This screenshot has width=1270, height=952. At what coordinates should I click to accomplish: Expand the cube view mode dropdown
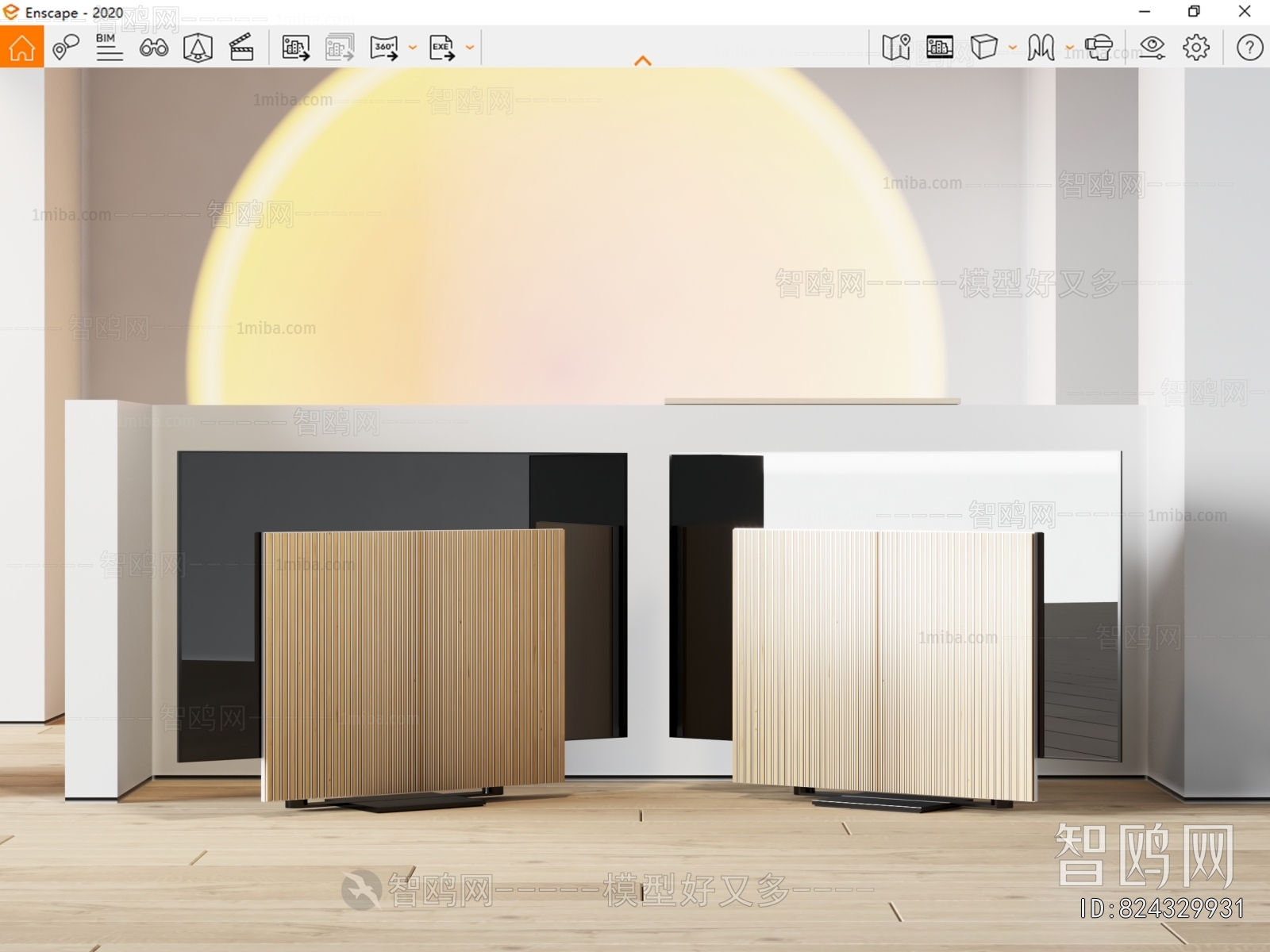tap(1012, 48)
